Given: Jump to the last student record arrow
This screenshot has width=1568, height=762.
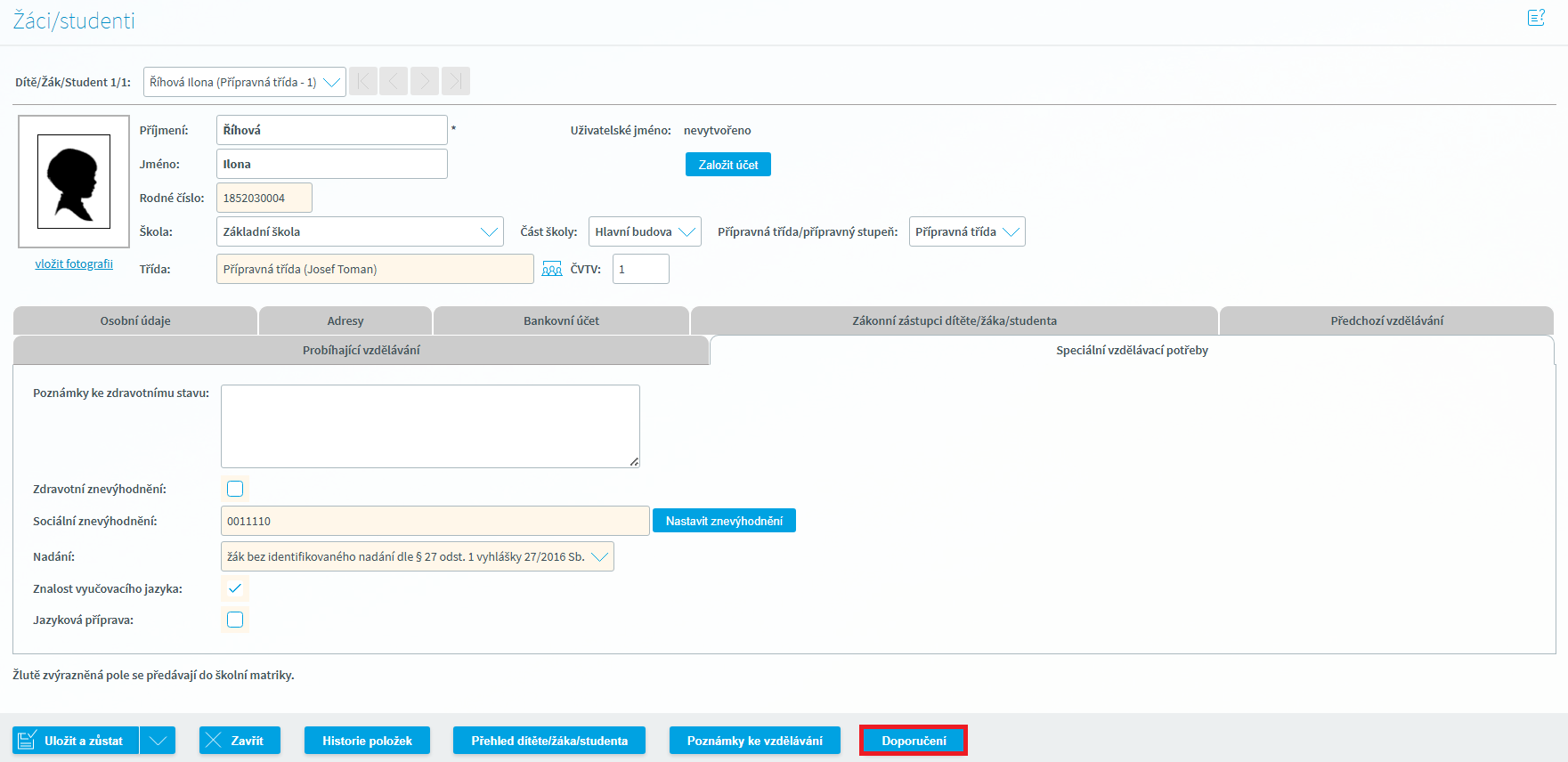Looking at the screenshot, I should (455, 82).
